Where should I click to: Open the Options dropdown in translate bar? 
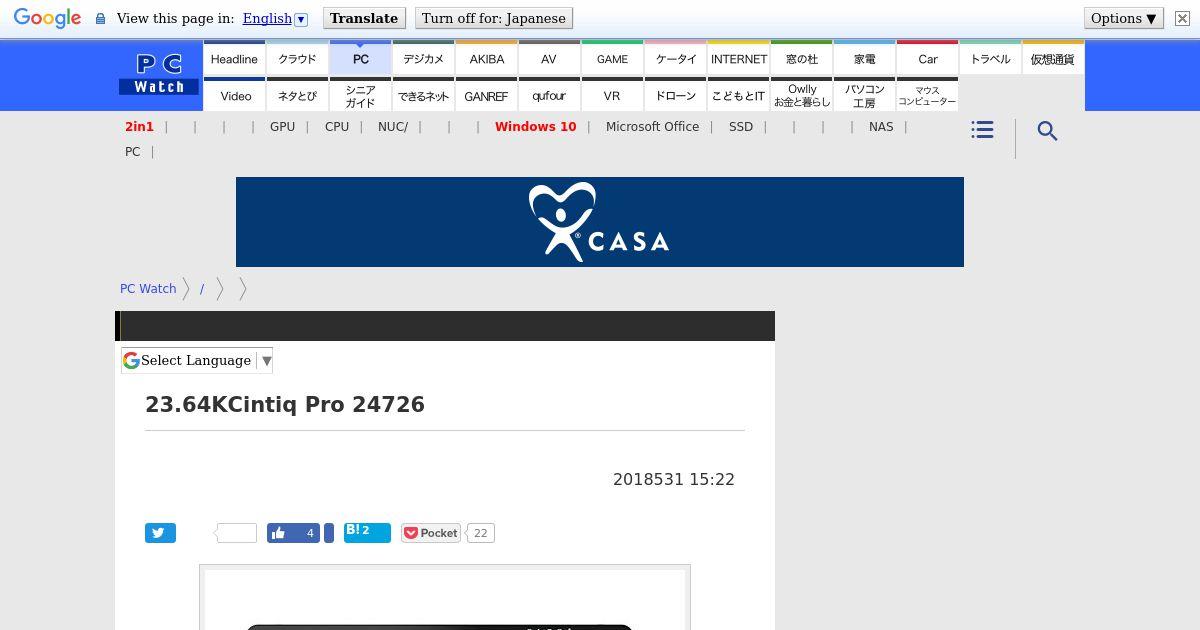coord(1123,18)
